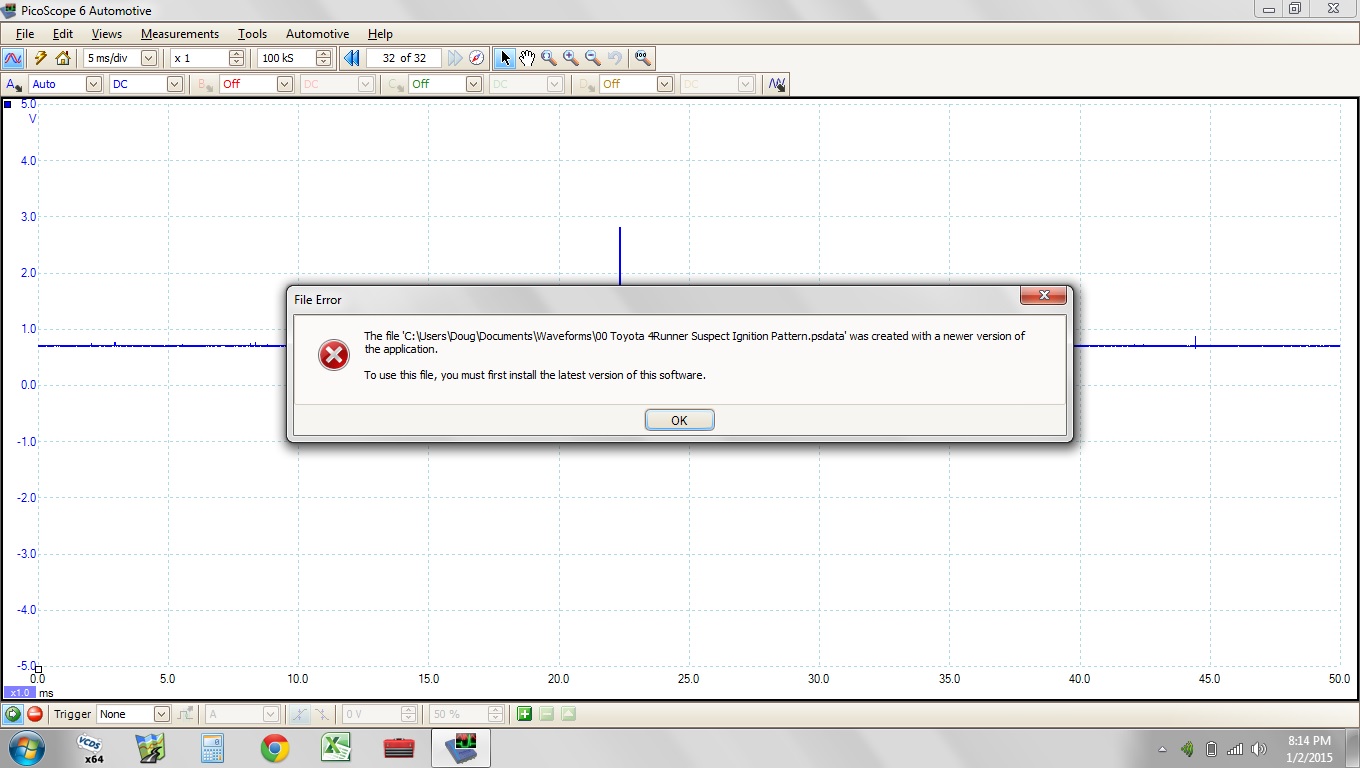Select the zoom in magnifier tool
Screen dimensions: 1360x768
[571, 58]
